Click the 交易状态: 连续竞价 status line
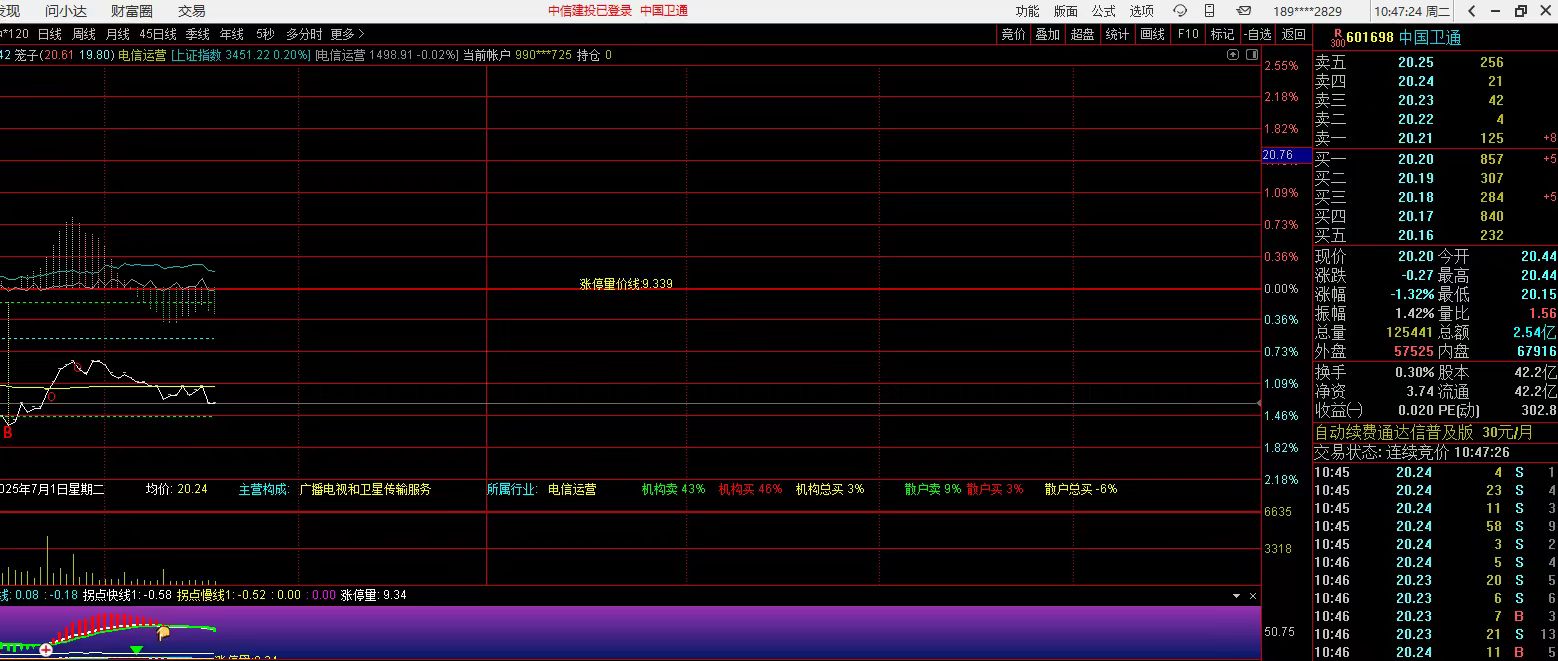 click(1412, 452)
